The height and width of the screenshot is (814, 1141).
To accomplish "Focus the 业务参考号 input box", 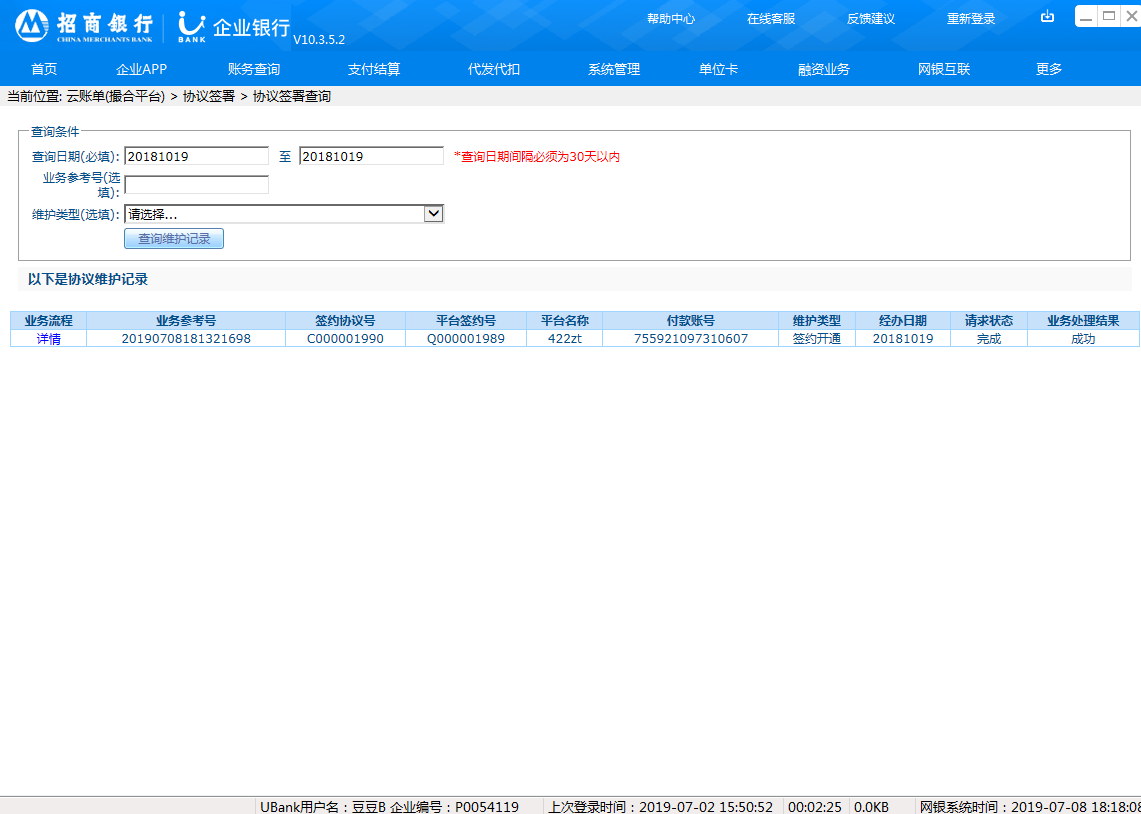I will pos(196,185).
